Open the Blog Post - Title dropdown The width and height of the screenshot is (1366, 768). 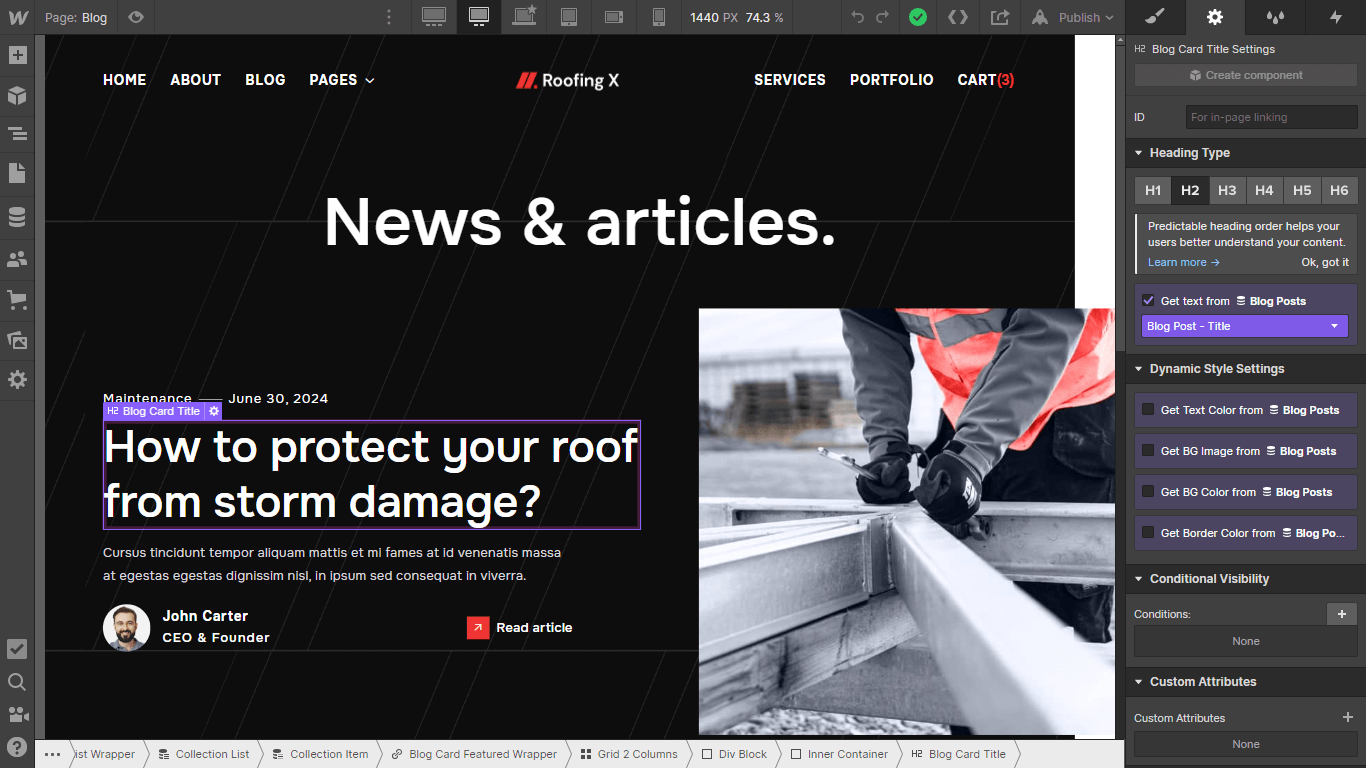click(x=1243, y=326)
